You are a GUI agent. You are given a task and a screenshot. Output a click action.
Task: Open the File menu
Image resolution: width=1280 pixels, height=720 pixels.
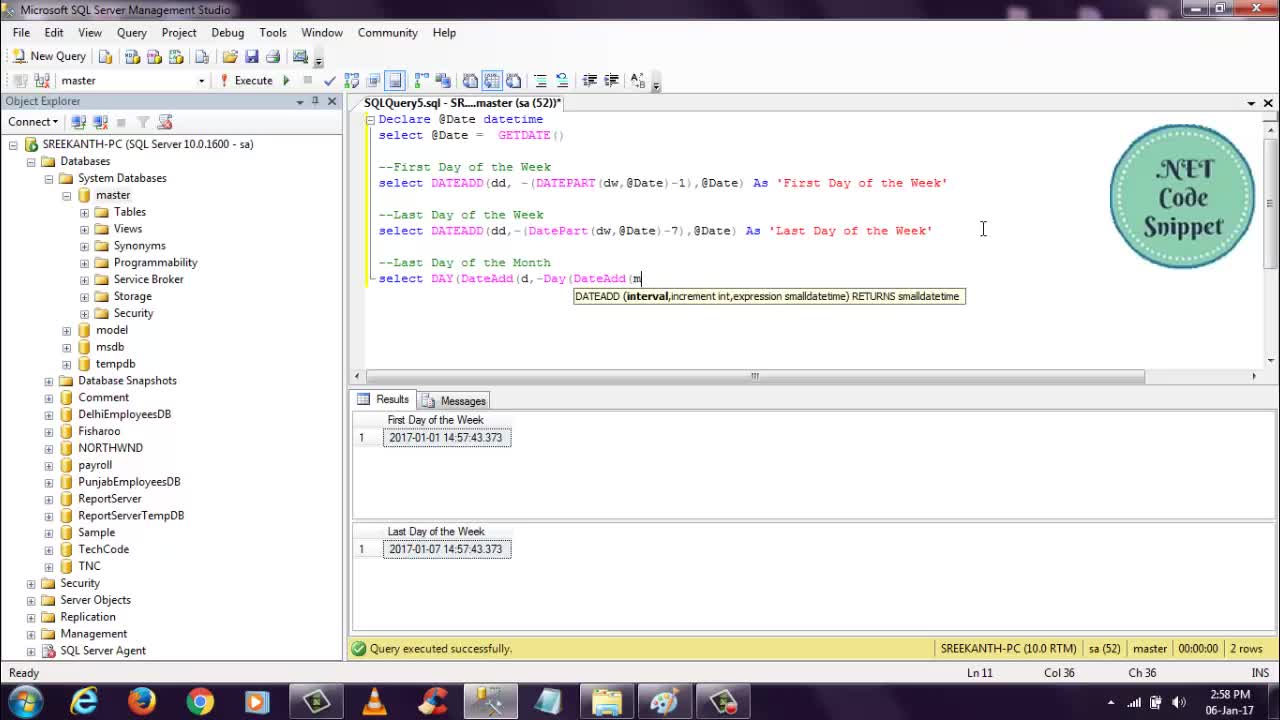click(21, 32)
